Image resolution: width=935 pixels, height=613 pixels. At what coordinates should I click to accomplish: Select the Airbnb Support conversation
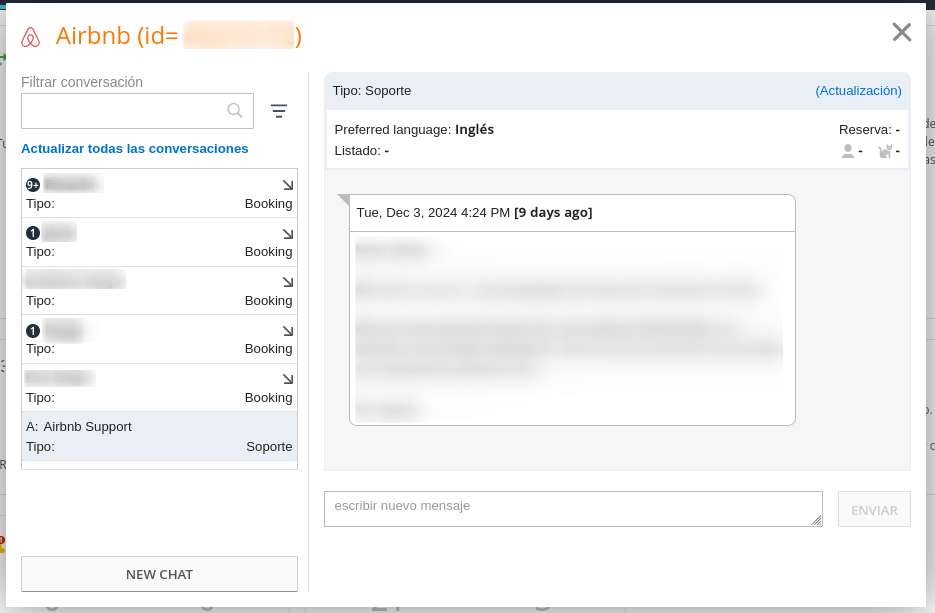point(159,436)
